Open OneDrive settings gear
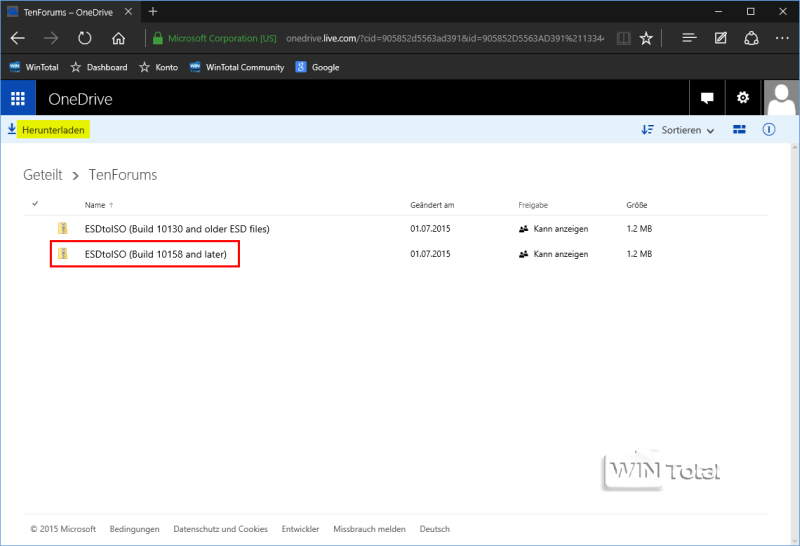 click(x=742, y=98)
